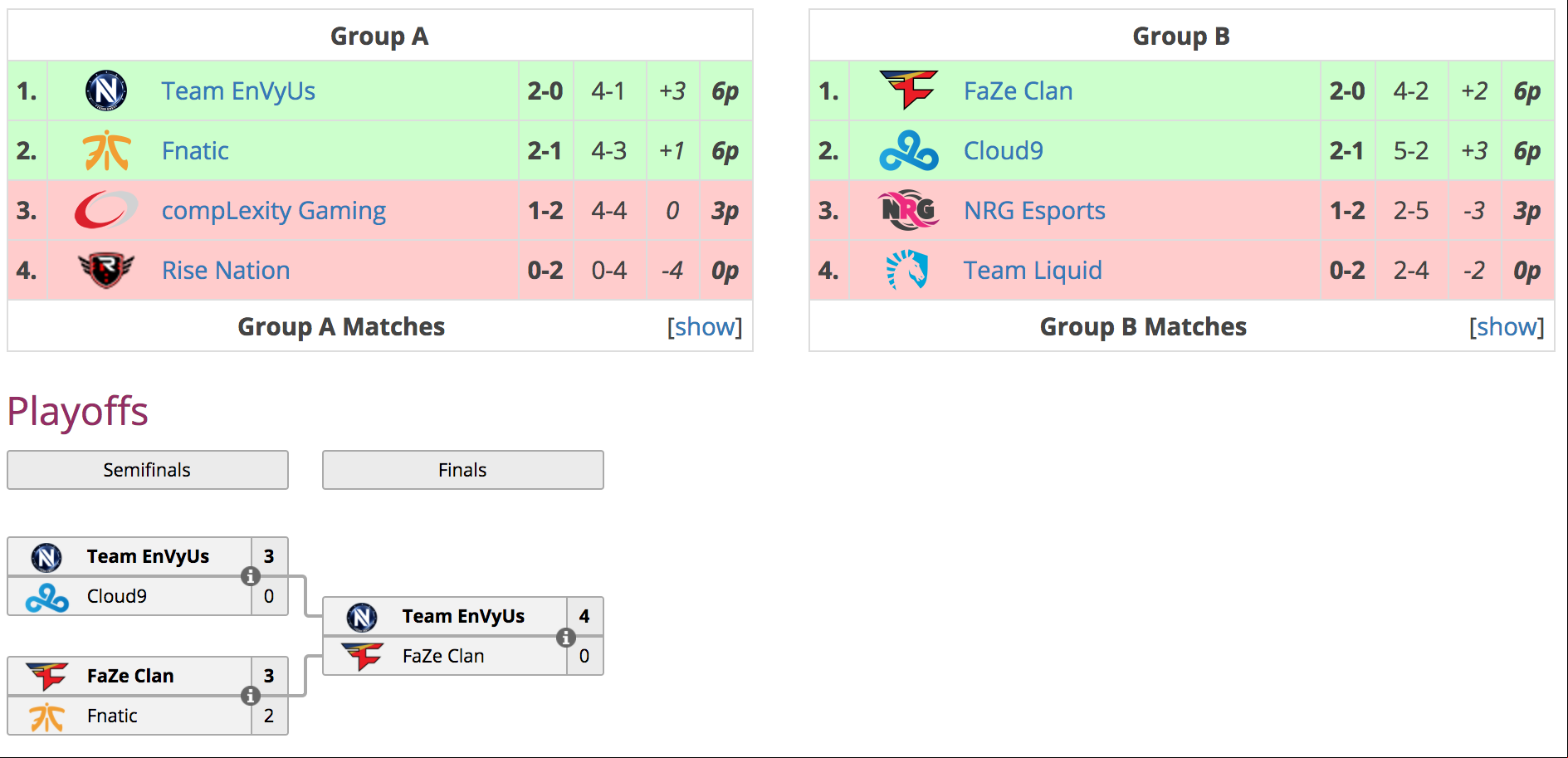Screen dimensions: 1568x758
Task: Click the Team EnVyUs logo in Group A
Action: coord(106,90)
